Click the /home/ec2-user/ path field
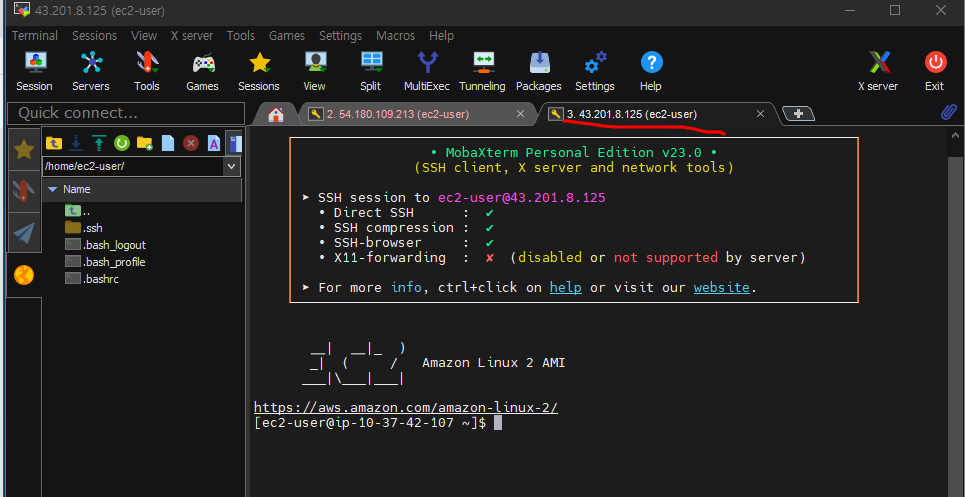Image resolution: width=965 pixels, height=497 pixels. pos(133,166)
